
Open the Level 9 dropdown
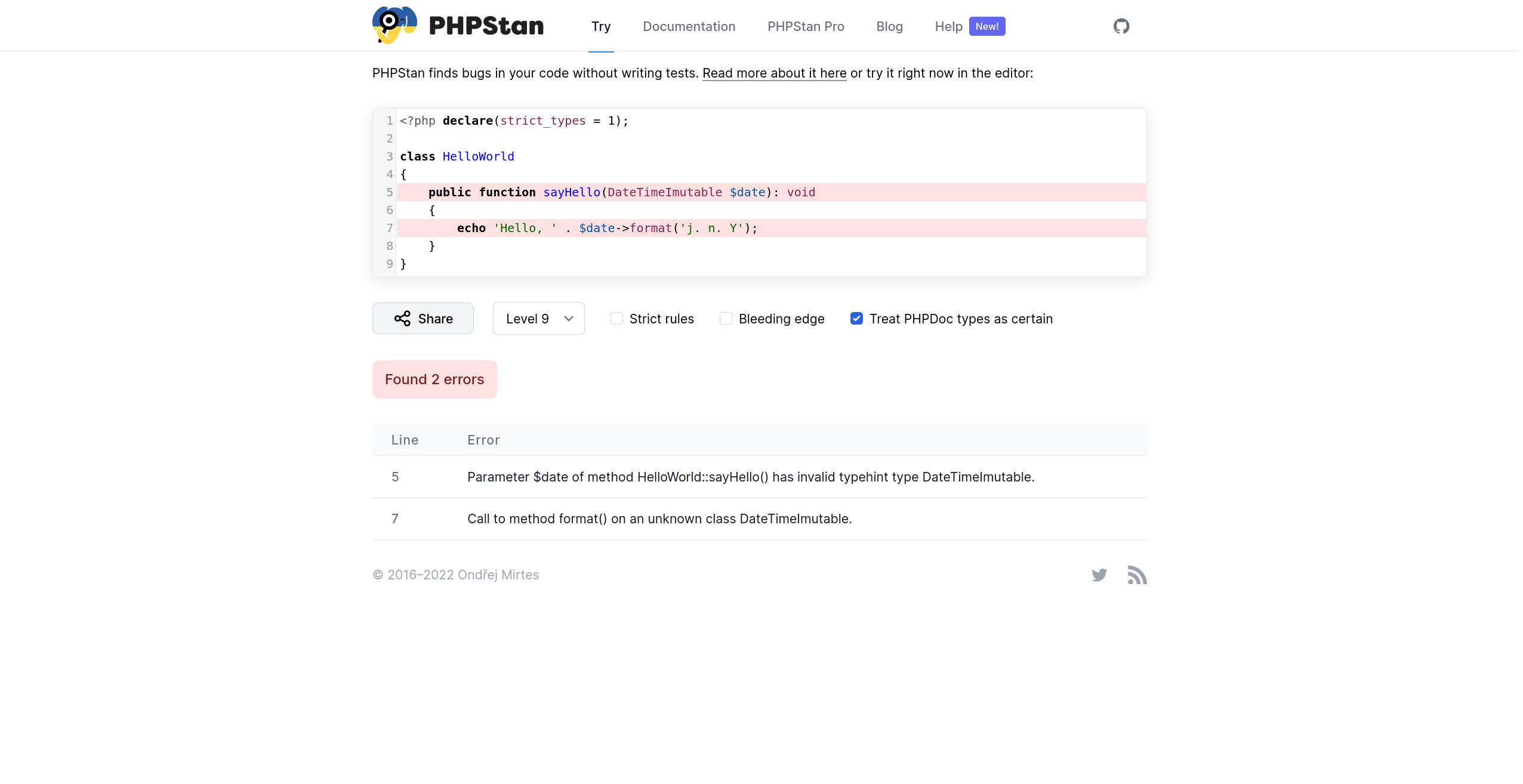click(538, 319)
